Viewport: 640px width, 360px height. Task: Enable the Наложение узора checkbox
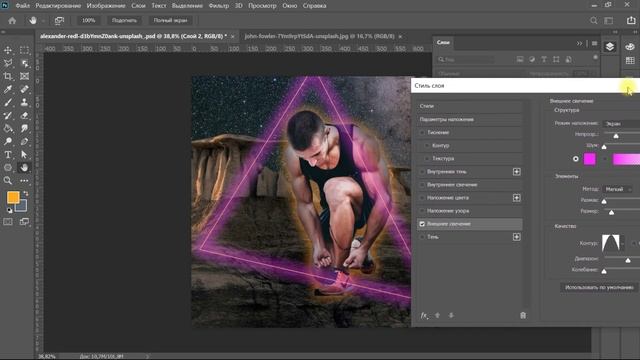point(422,211)
